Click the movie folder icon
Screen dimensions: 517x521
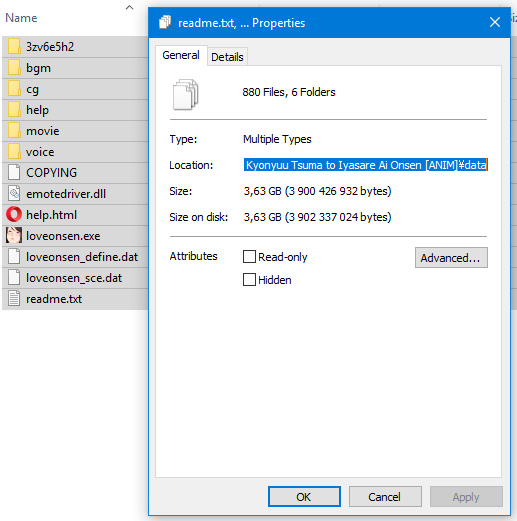tap(14, 130)
